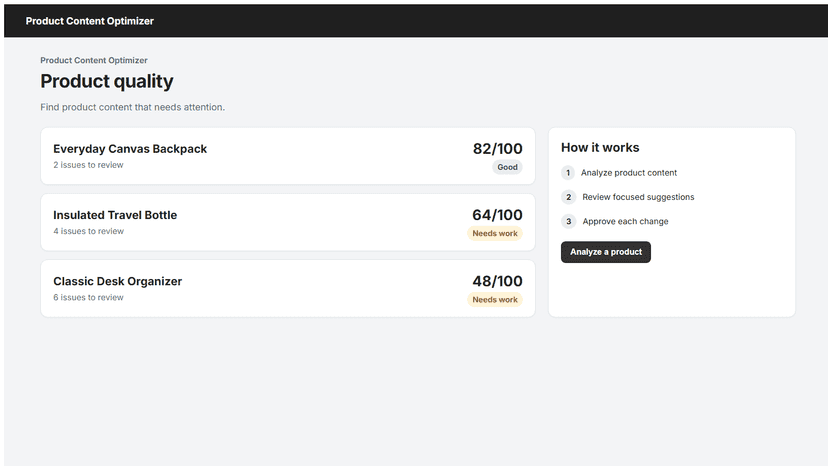
Task: Click the step 1 number circle
Action: tap(568, 173)
